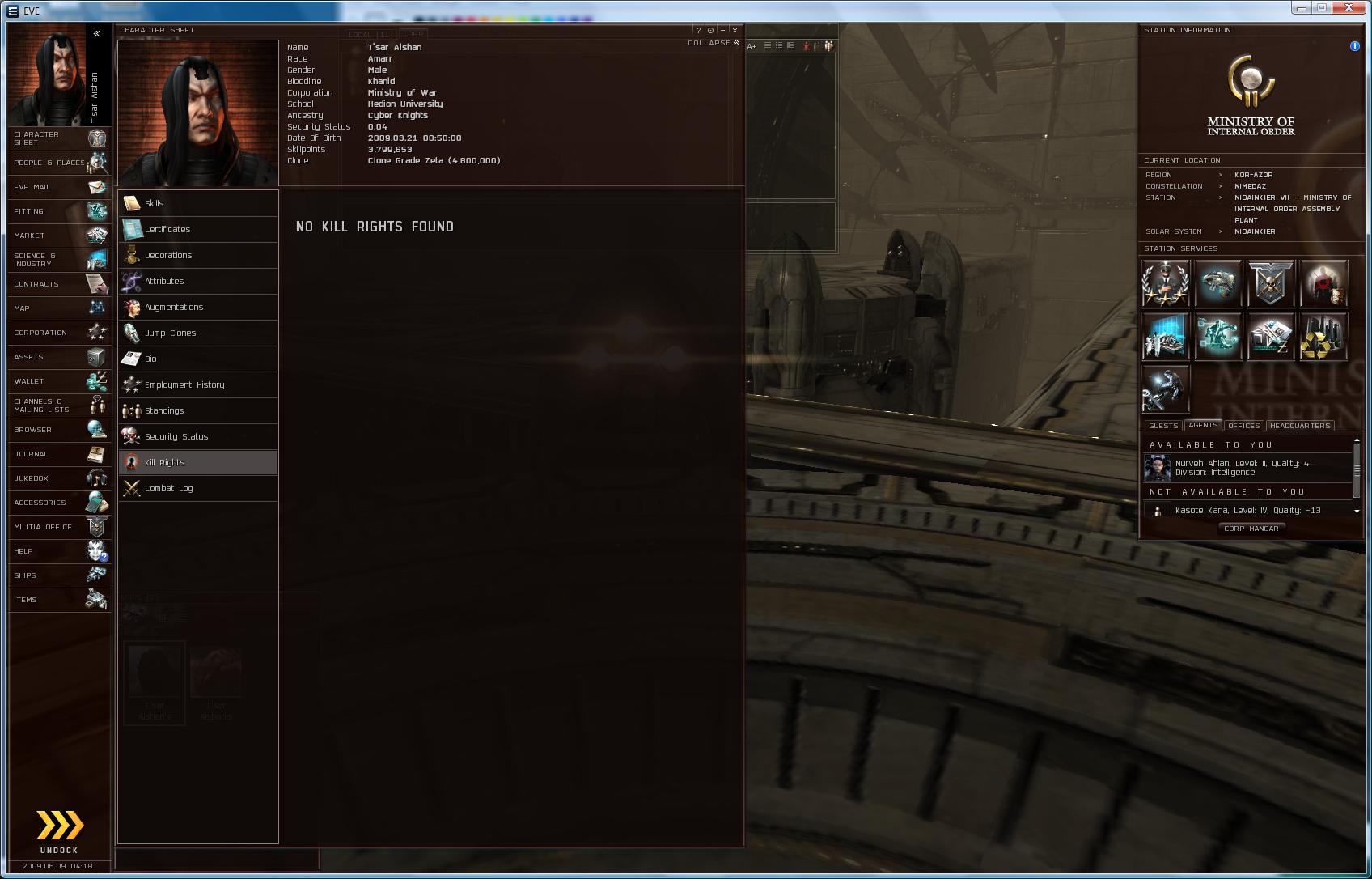The image size is (1372, 879).
Task: Show the Skills section
Action: click(198, 204)
